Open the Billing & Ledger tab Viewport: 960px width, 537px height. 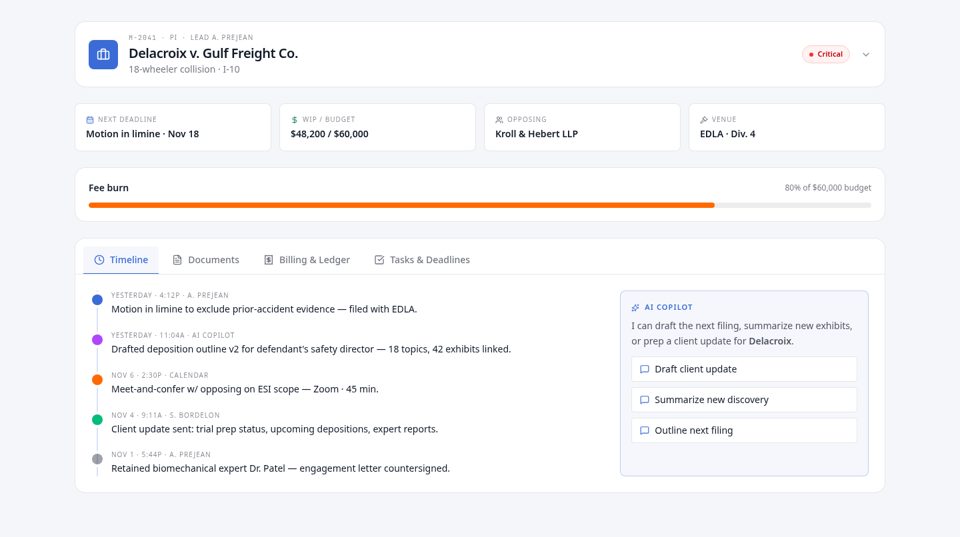[x=307, y=260]
